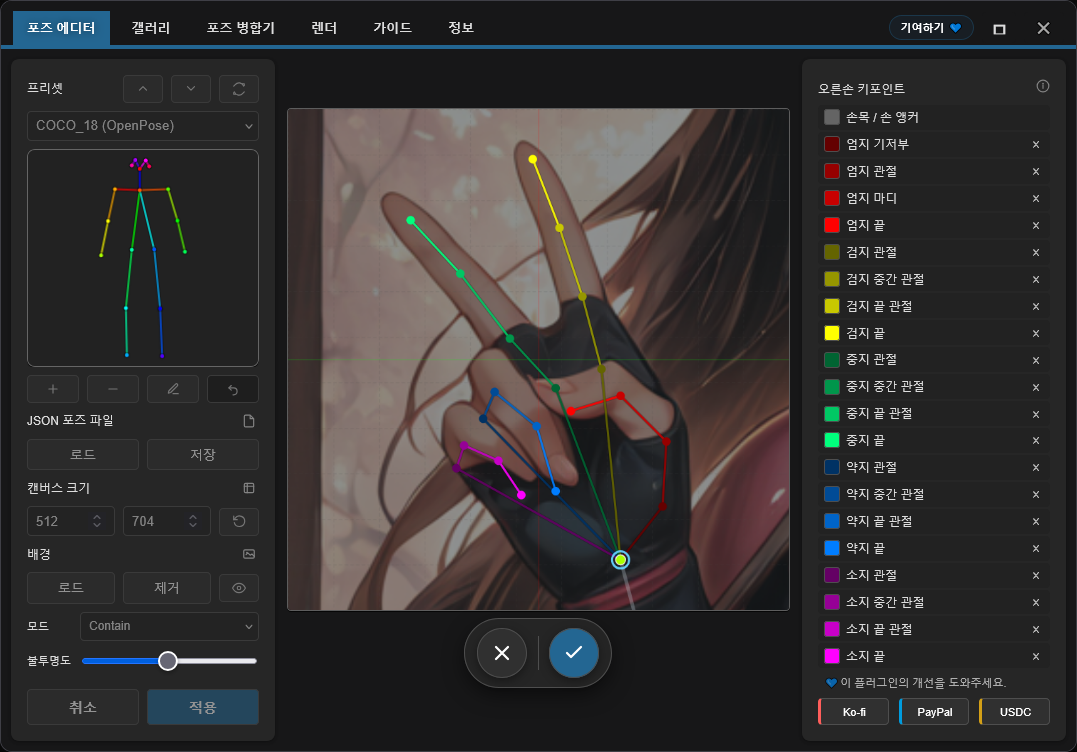Click the 저장 save button
The width and height of the screenshot is (1077, 752).
[x=203, y=455]
